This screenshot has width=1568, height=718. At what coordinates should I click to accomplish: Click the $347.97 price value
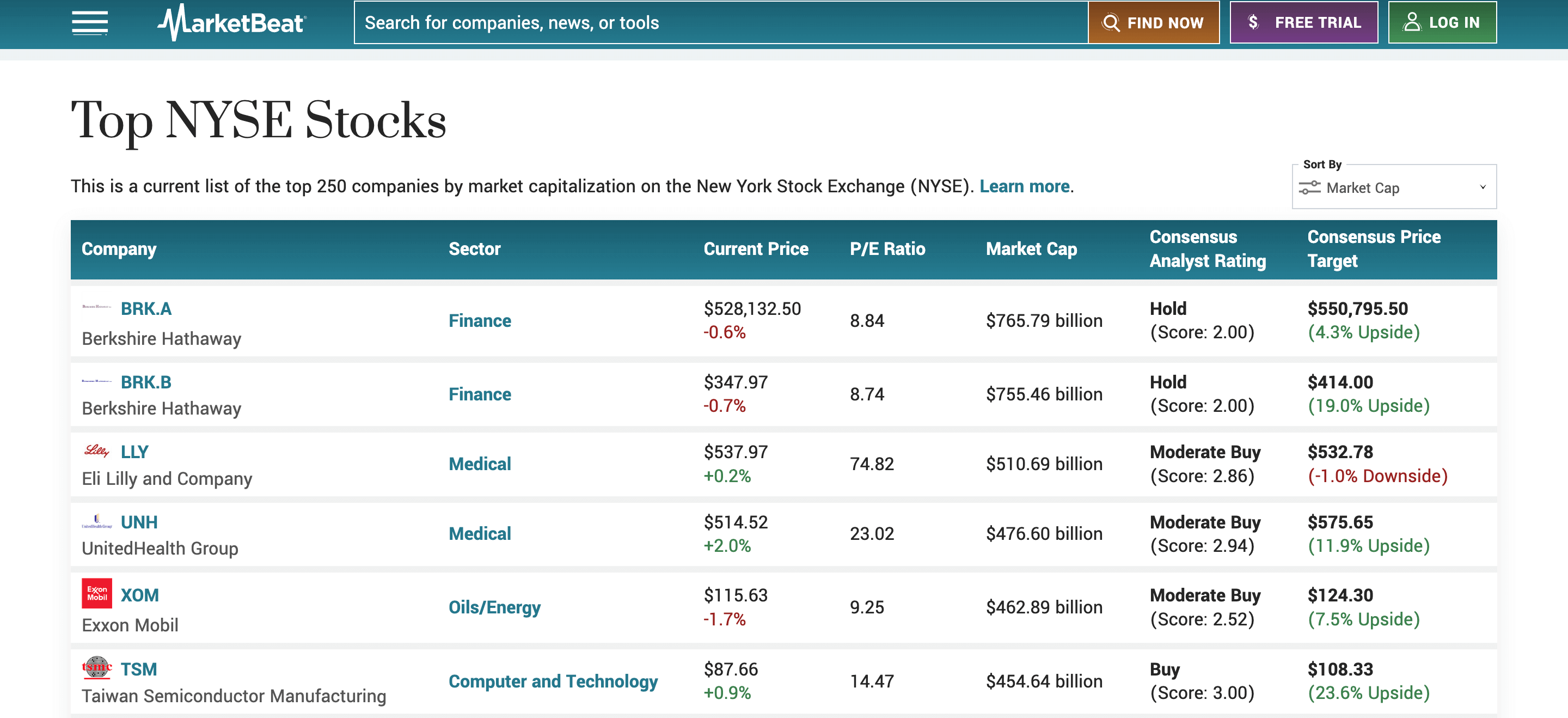tap(736, 382)
